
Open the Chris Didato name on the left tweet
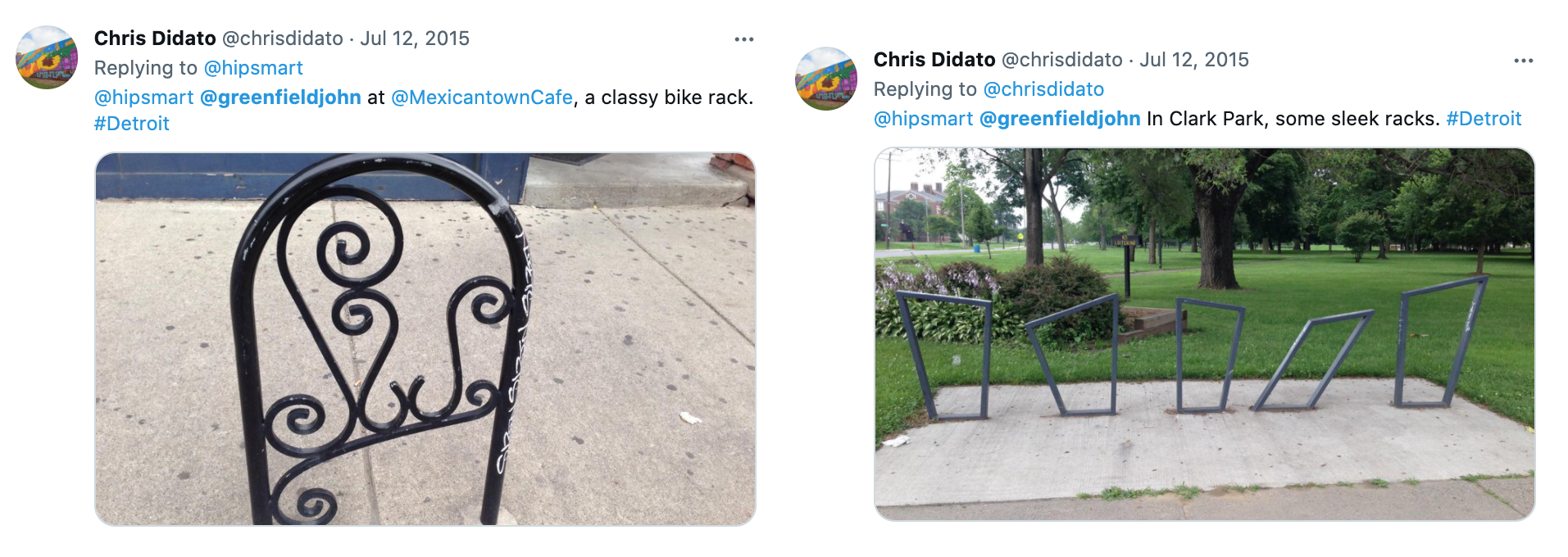pyautogui.click(x=155, y=38)
